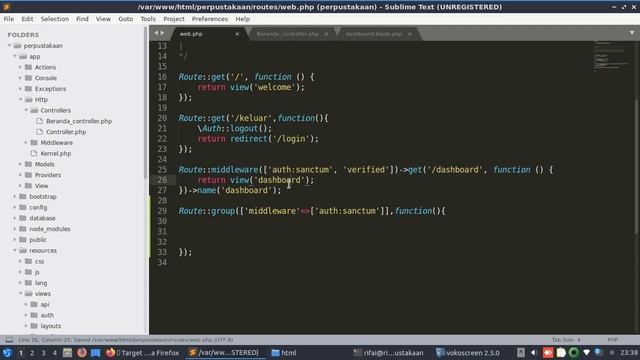This screenshot has height=360, width=640.
Task: Collapse the Http folder
Action: [20, 100]
